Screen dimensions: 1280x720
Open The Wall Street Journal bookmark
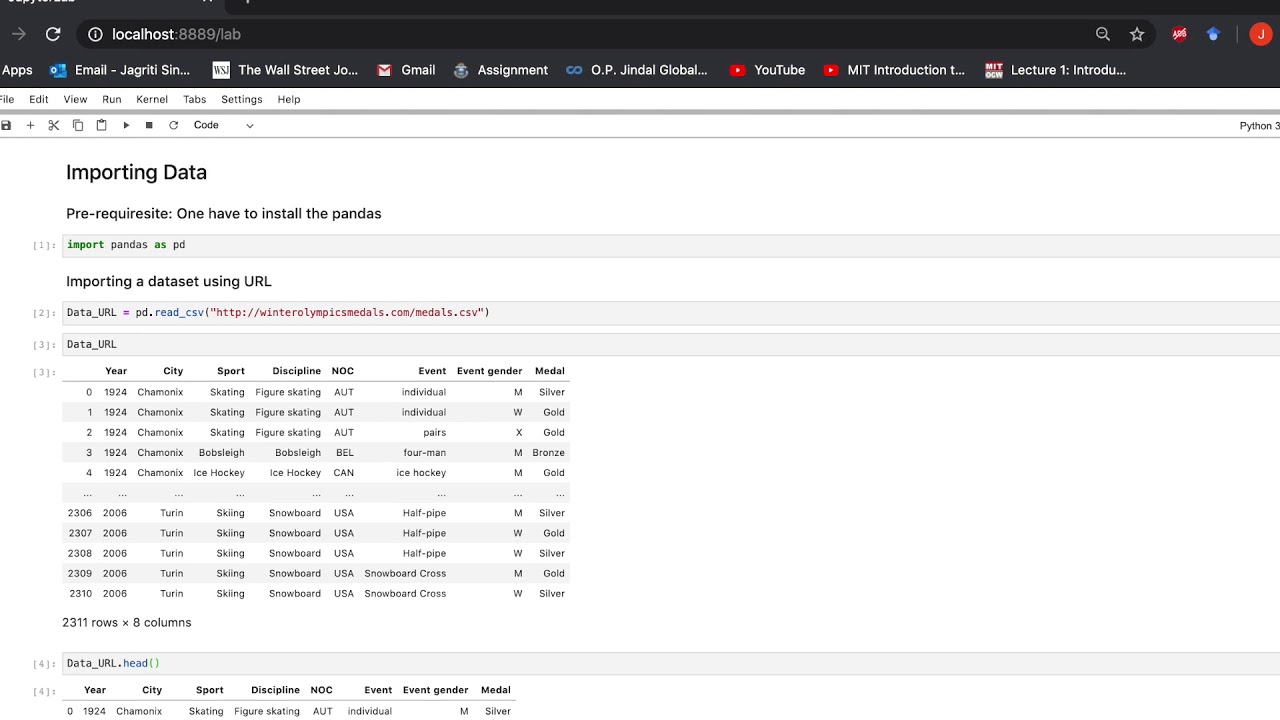pyautogui.click(x=285, y=70)
